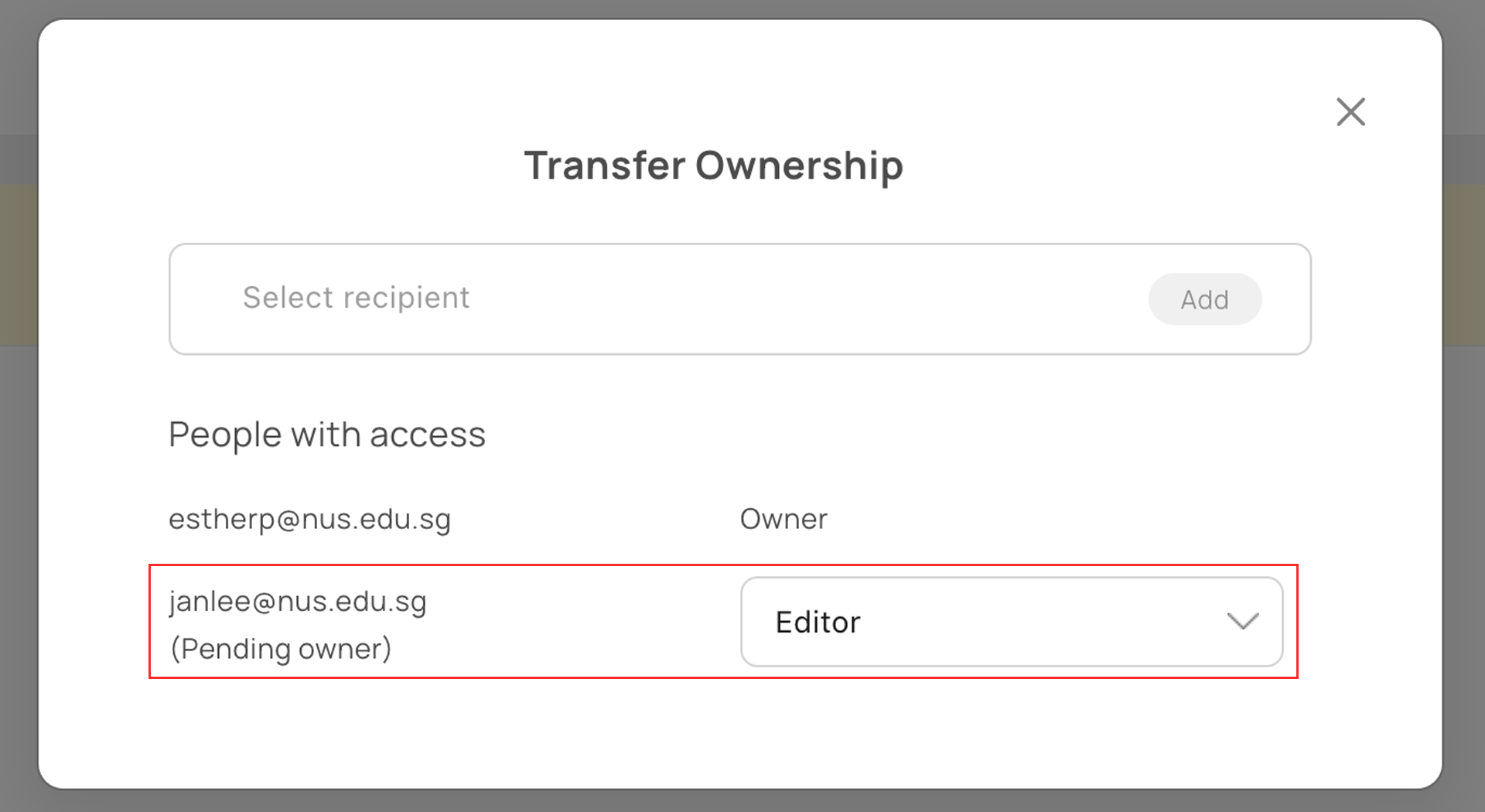The image size is (1485, 812).
Task: Open the Editor role dropdown
Action: [1011, 622]
